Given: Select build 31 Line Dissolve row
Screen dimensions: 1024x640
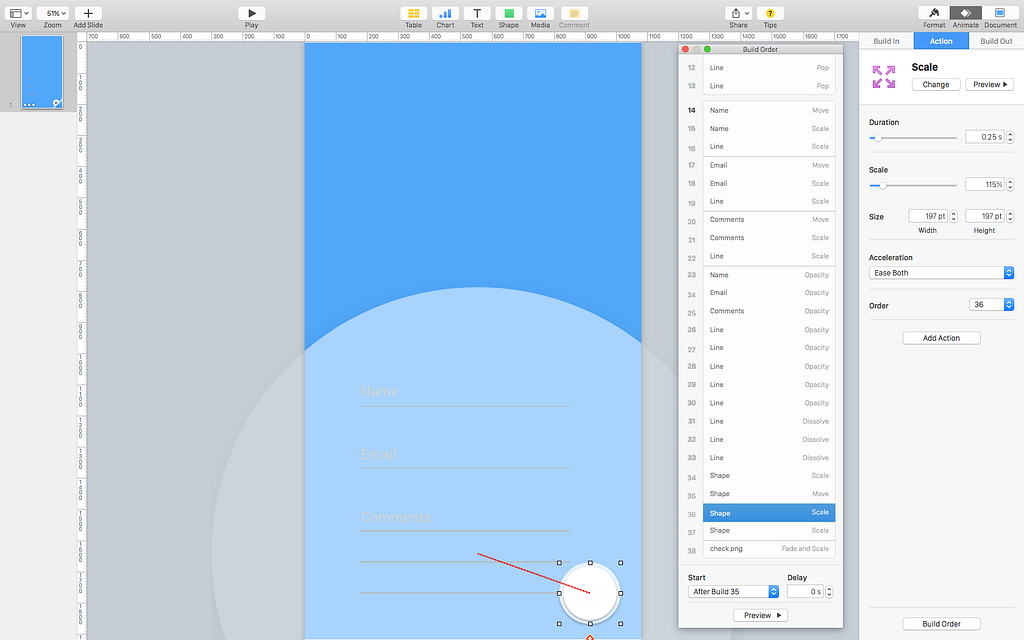Looking at the screenshot, I should pyautogui.click(x=769, y=421).
